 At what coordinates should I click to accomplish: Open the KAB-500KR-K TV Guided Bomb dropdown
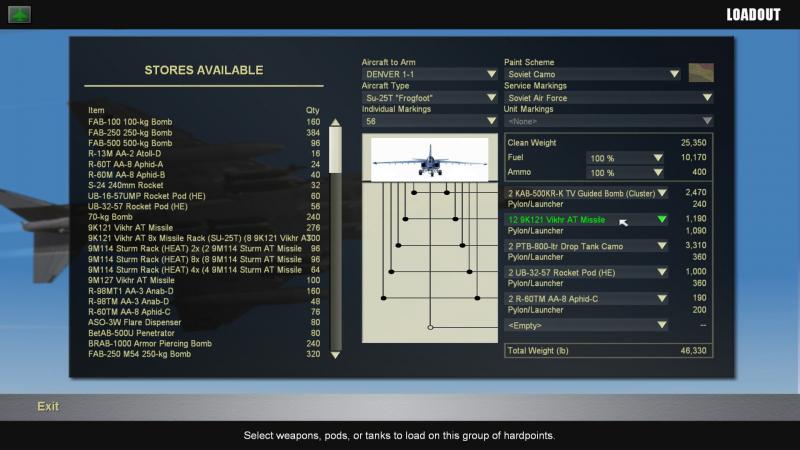pos(587,193)
